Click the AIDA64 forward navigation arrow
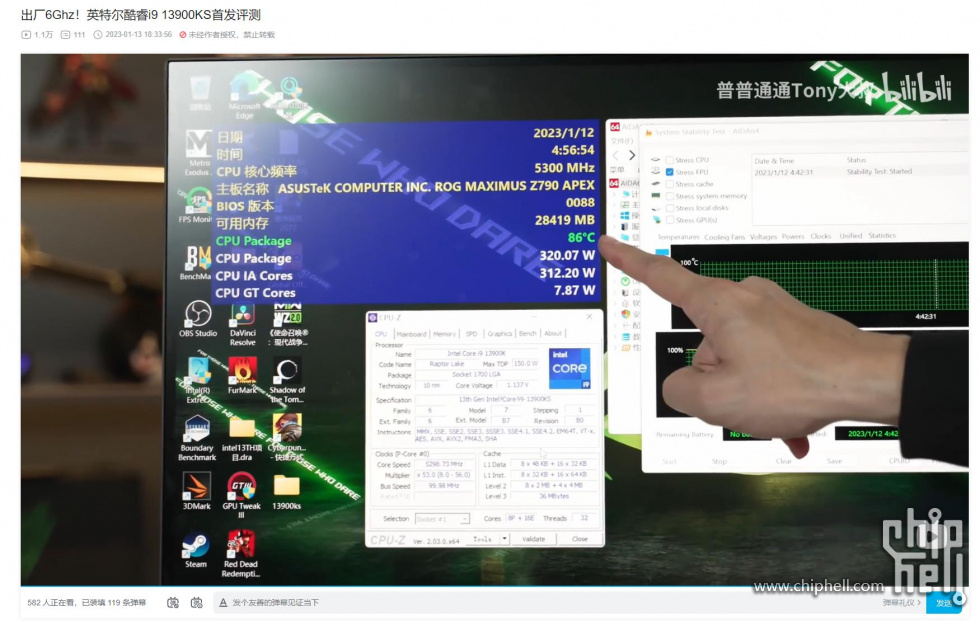This screenshot has width=980, height=621. (x=632, y=155)
